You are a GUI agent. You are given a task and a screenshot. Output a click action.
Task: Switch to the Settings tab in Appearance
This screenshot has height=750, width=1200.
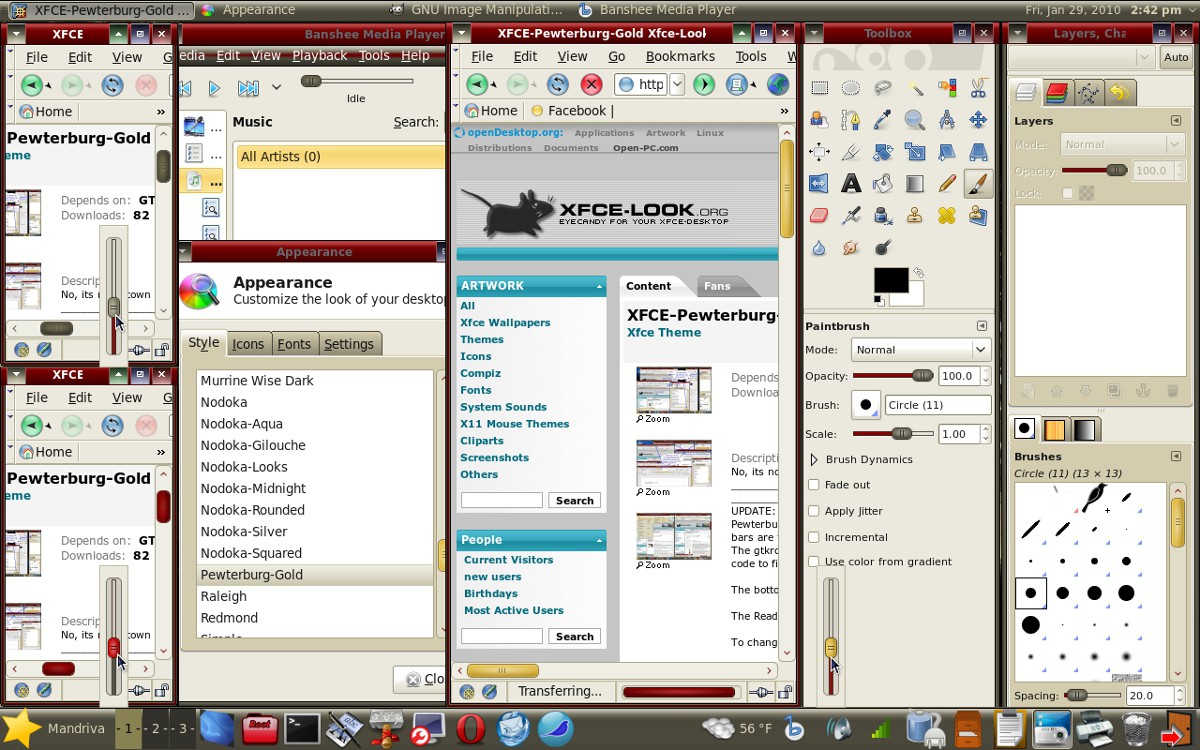tap(349, 344)
